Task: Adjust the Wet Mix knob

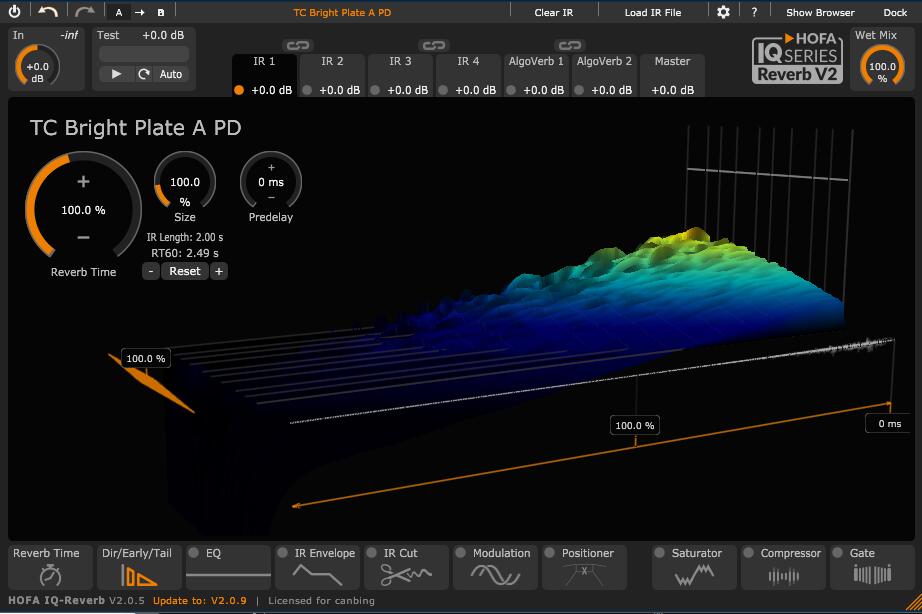Action: 882,66
